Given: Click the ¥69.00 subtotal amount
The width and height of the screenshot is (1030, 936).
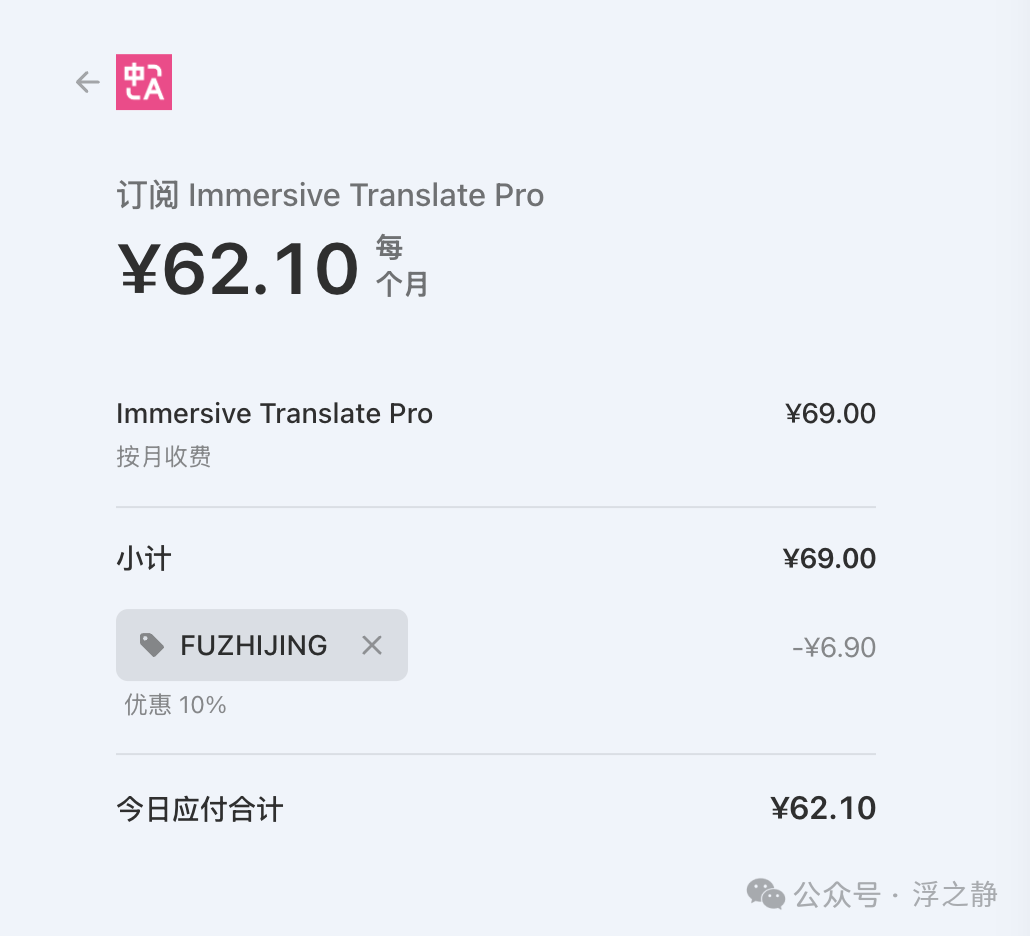Looking at the screenshot, I should coord(829,558).
